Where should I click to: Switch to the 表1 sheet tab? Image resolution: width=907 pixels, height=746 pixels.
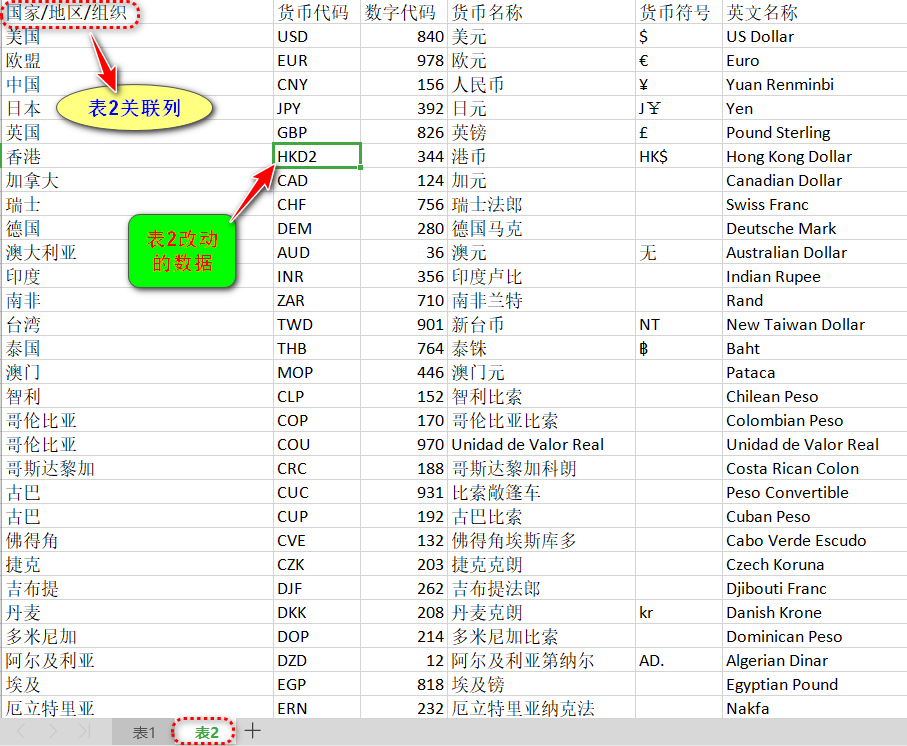point(144,733)
